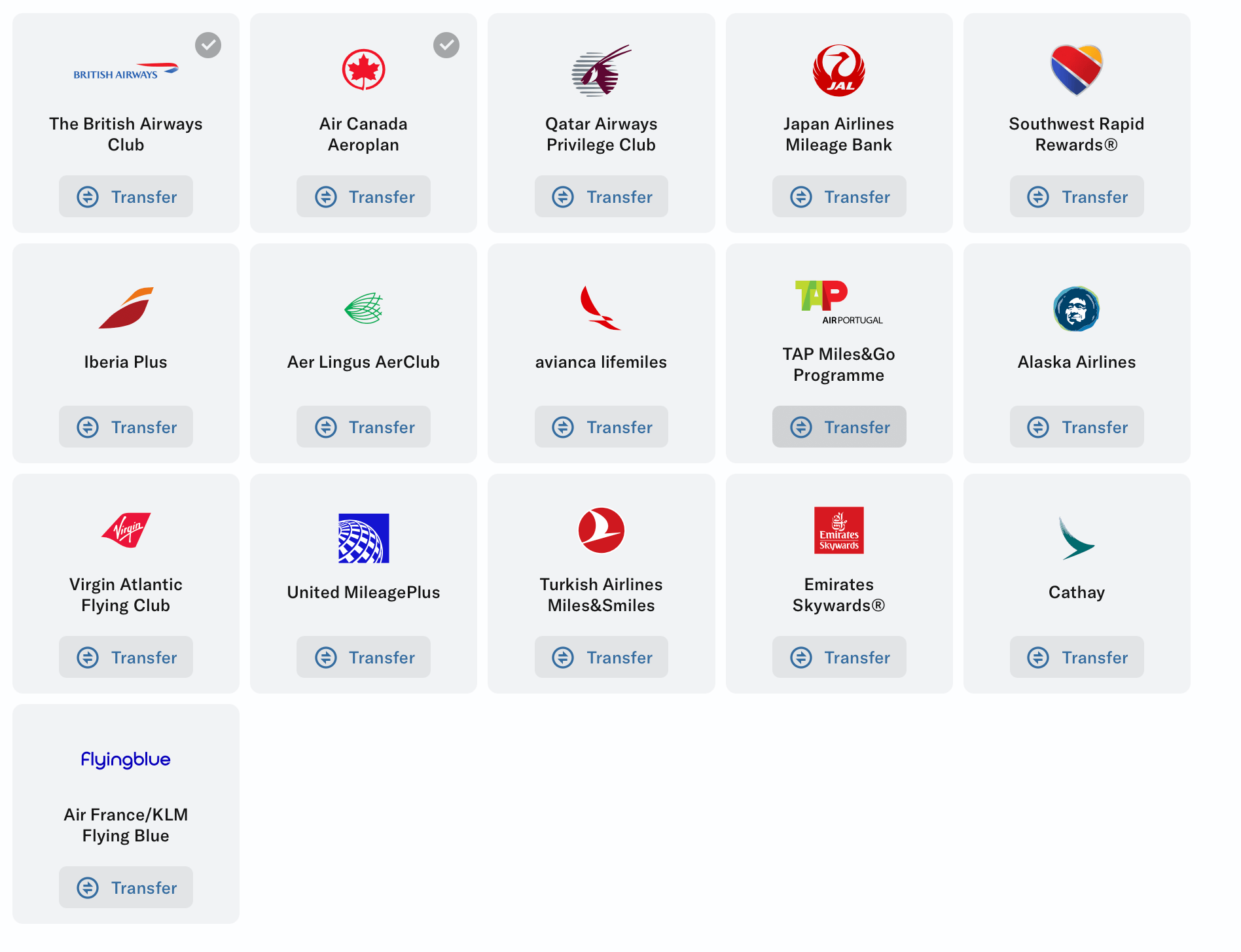This screenshot has width=1241, height=952.
Task: Transfer to Virgin Atlantic Flying Club
Action: coord(126,657)
